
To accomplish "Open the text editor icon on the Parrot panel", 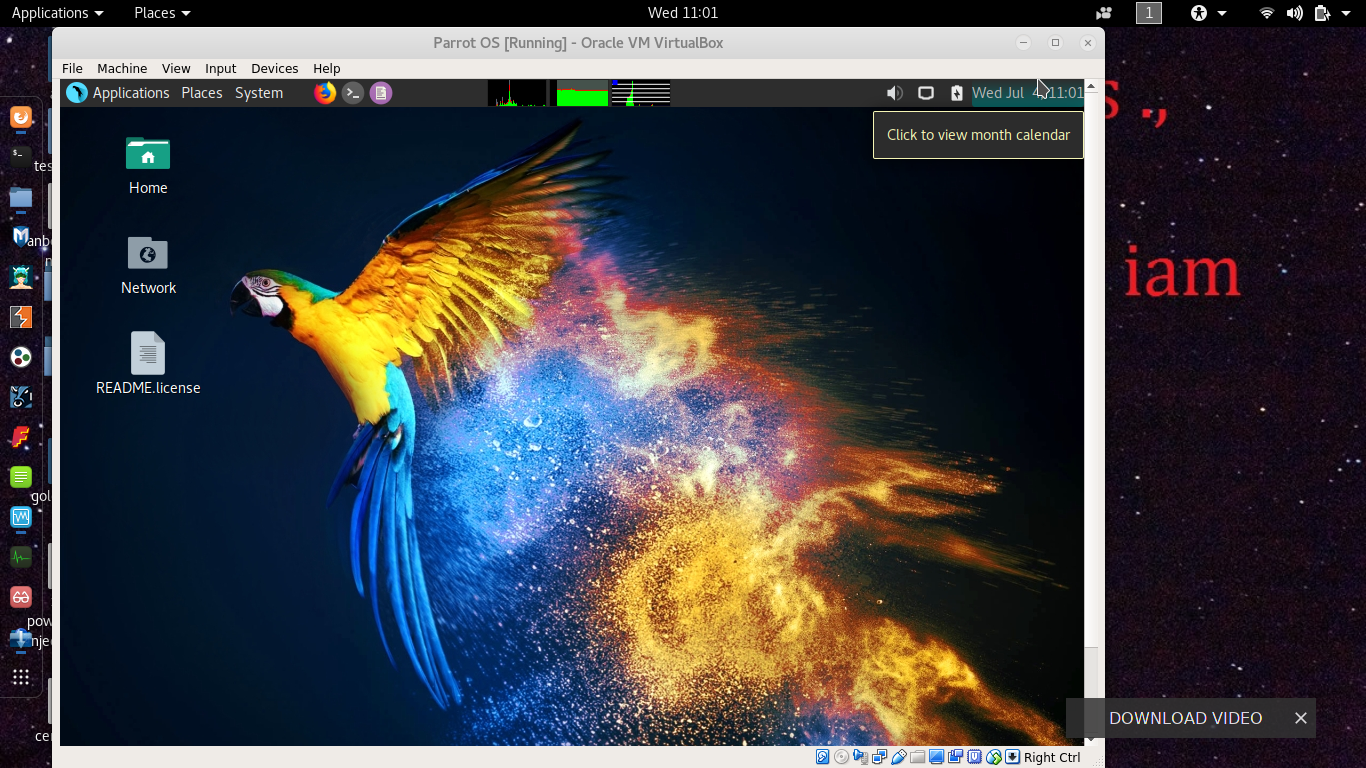I will click(x=380, y=92).
